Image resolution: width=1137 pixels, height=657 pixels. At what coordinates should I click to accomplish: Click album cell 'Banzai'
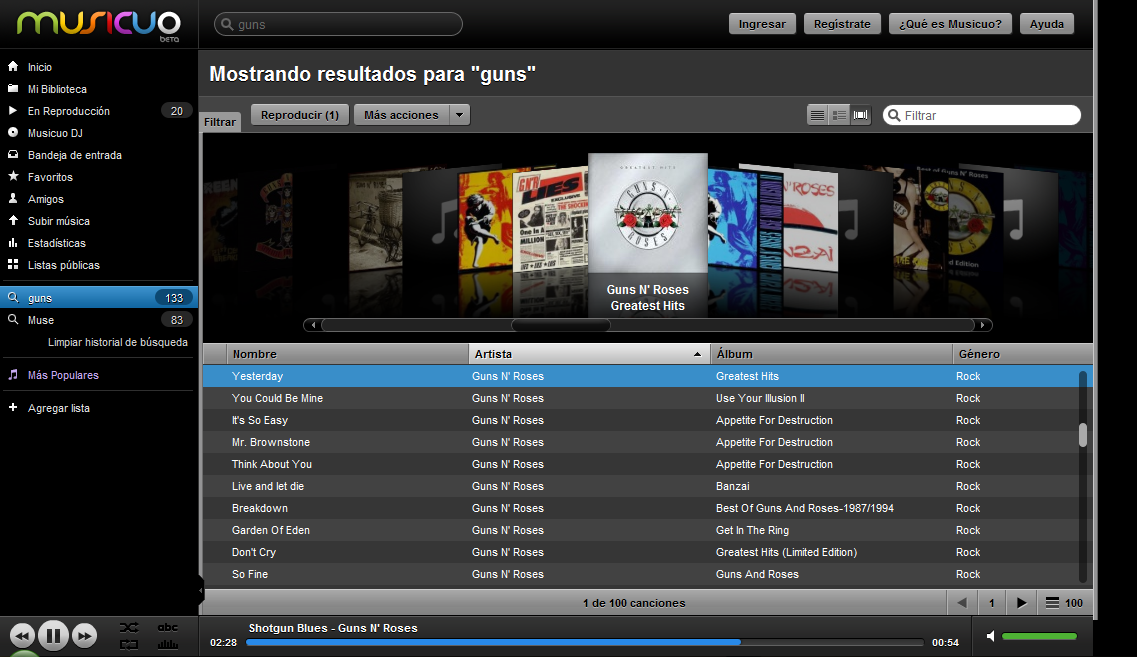pyautogui.click(x=732, y=486)
